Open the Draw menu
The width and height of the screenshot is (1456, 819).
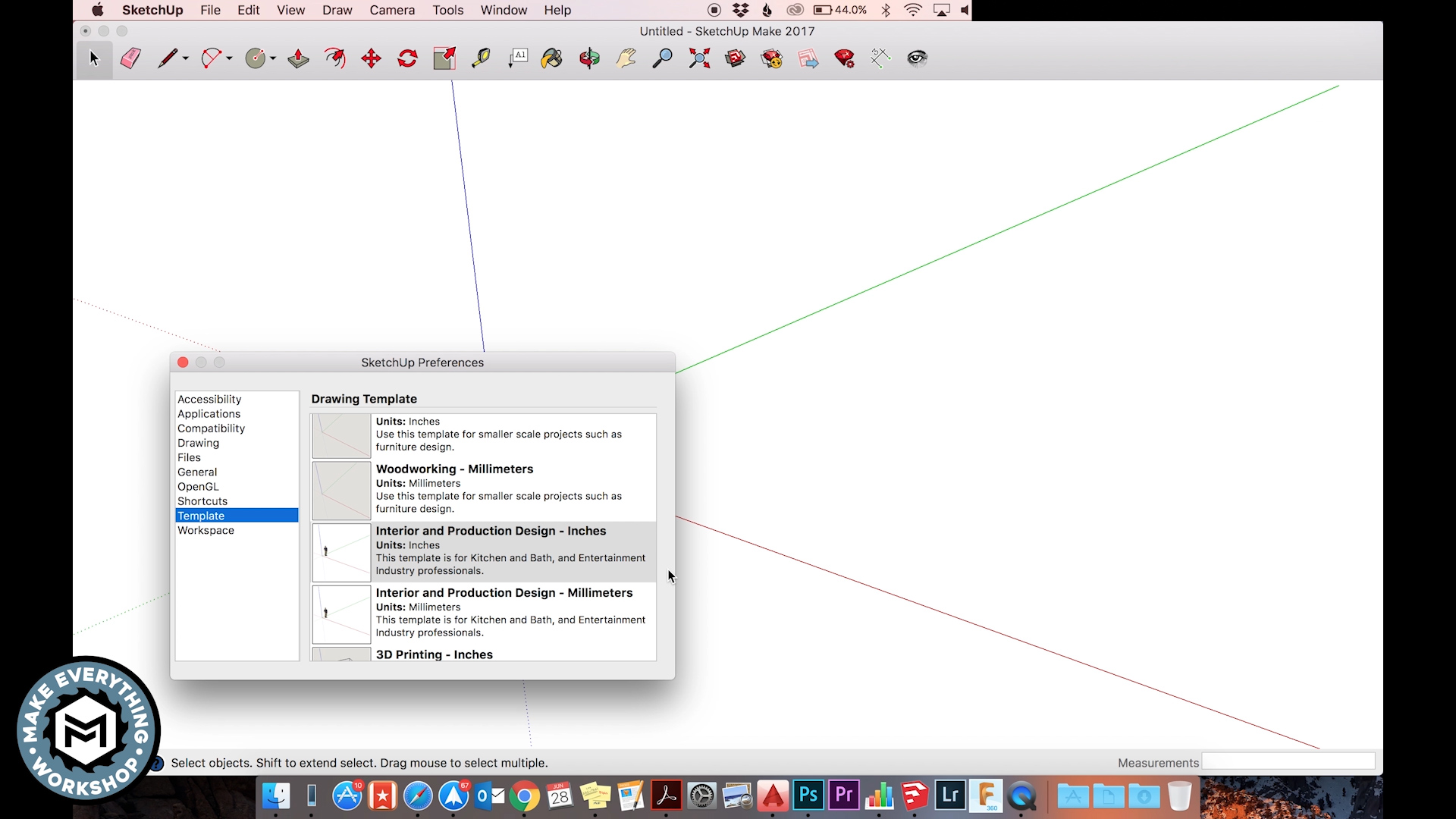pyautogui.click(x=337, y=10)
